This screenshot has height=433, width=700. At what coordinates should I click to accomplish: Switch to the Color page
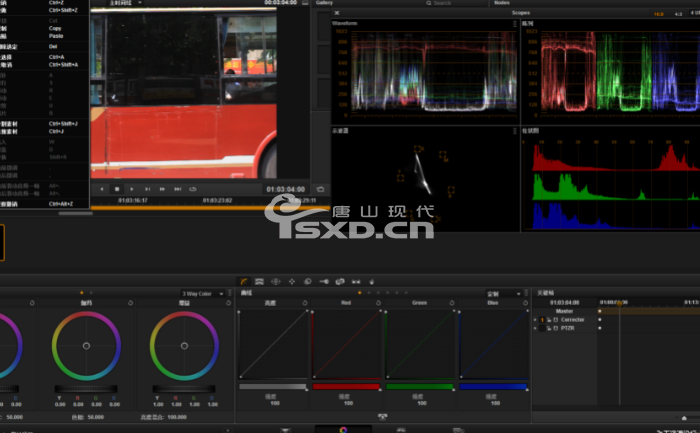coord(343,429)
